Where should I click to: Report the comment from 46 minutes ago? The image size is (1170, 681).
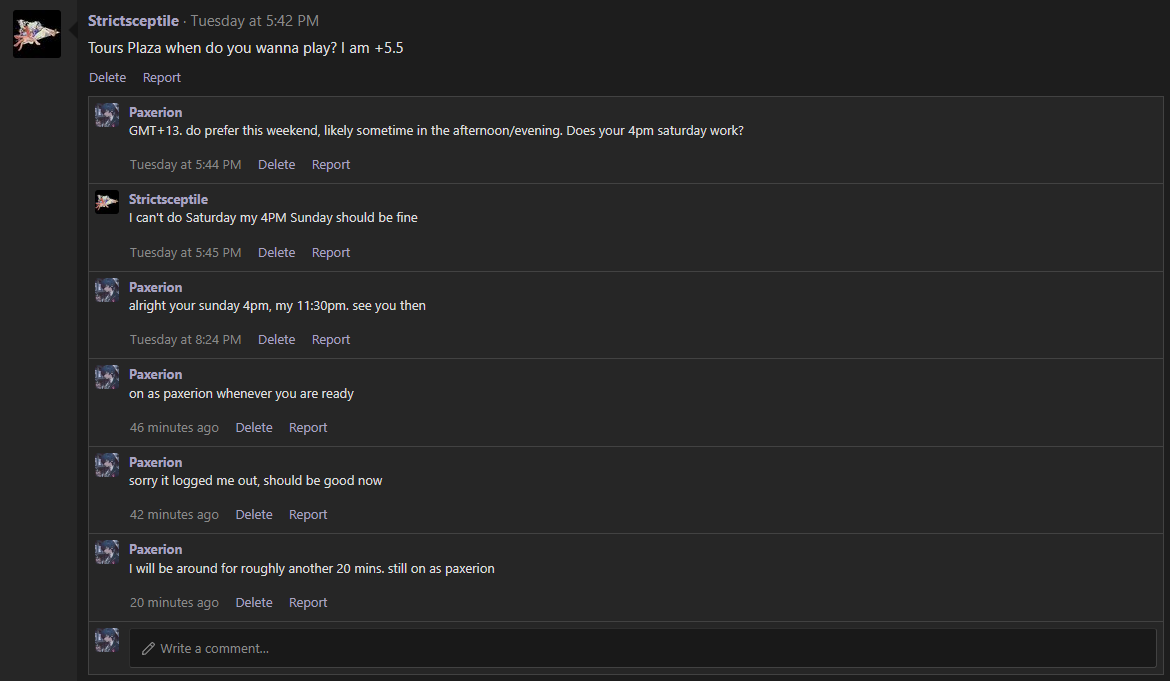pos(308,427)
